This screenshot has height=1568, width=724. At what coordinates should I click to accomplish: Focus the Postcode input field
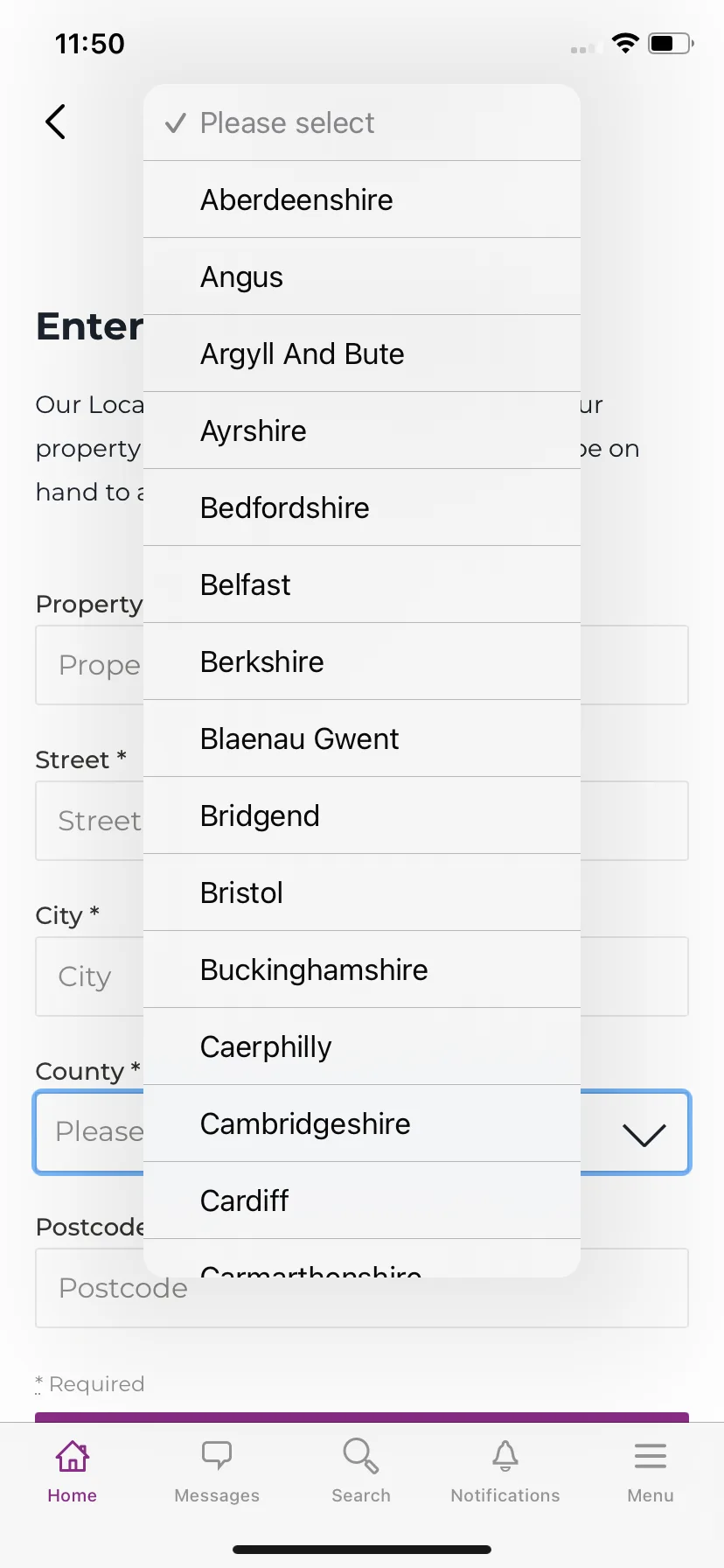tap(362, 1288)
